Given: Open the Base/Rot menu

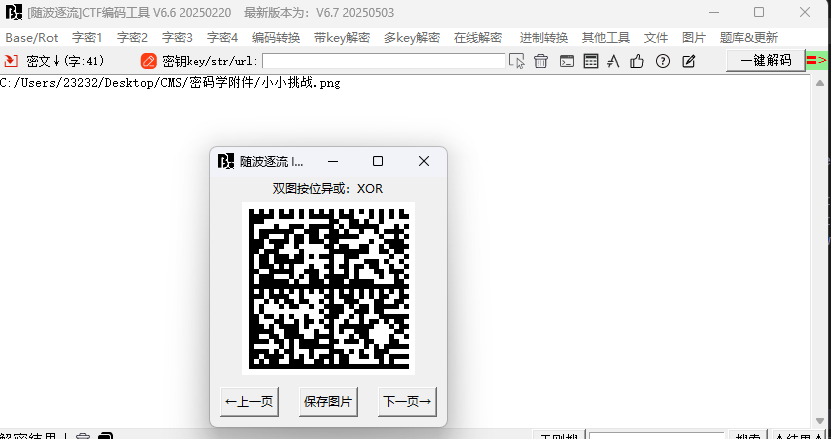Looking at the screenshot, I should (32, 38).
